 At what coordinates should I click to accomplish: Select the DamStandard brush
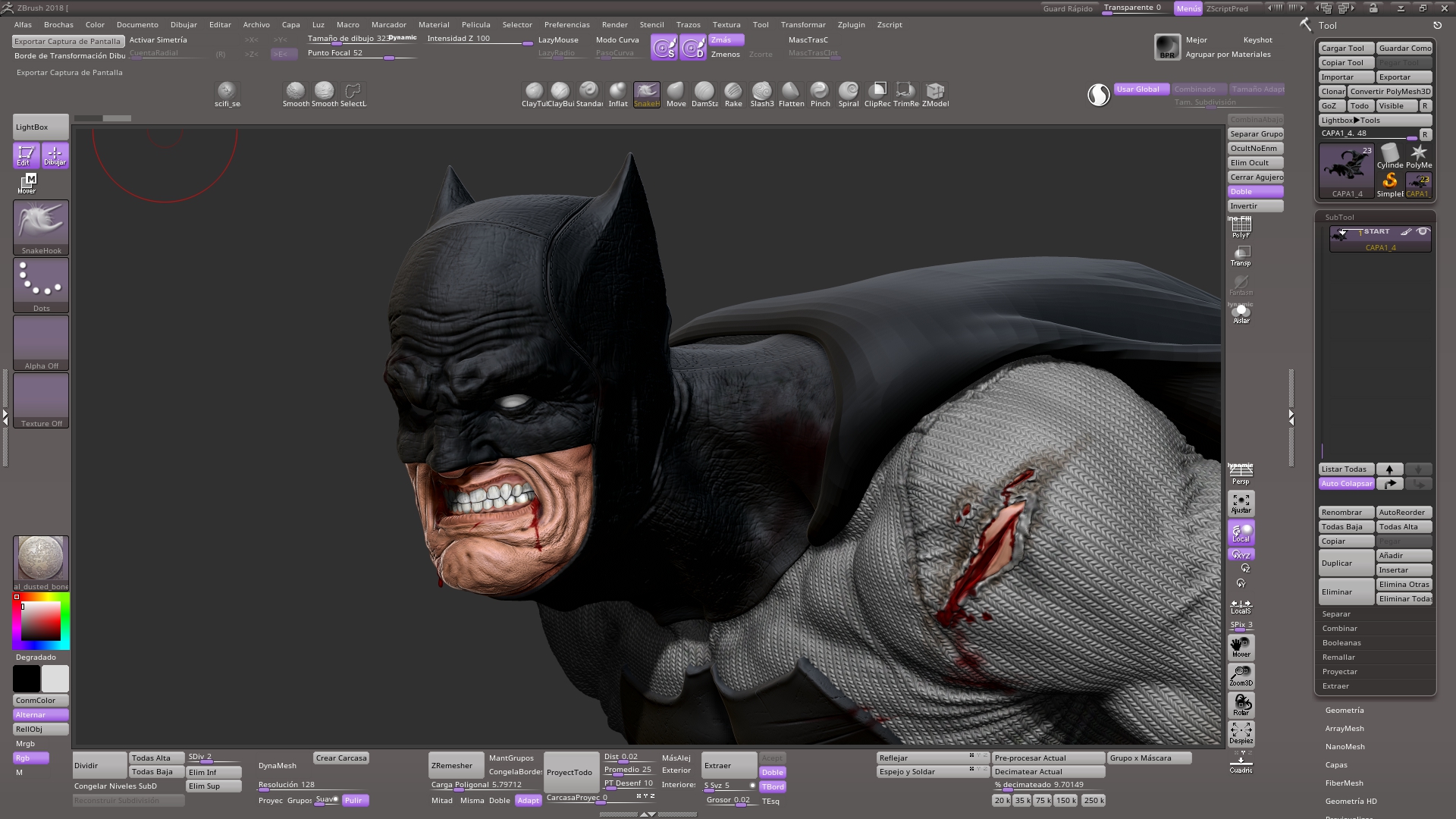704,95
